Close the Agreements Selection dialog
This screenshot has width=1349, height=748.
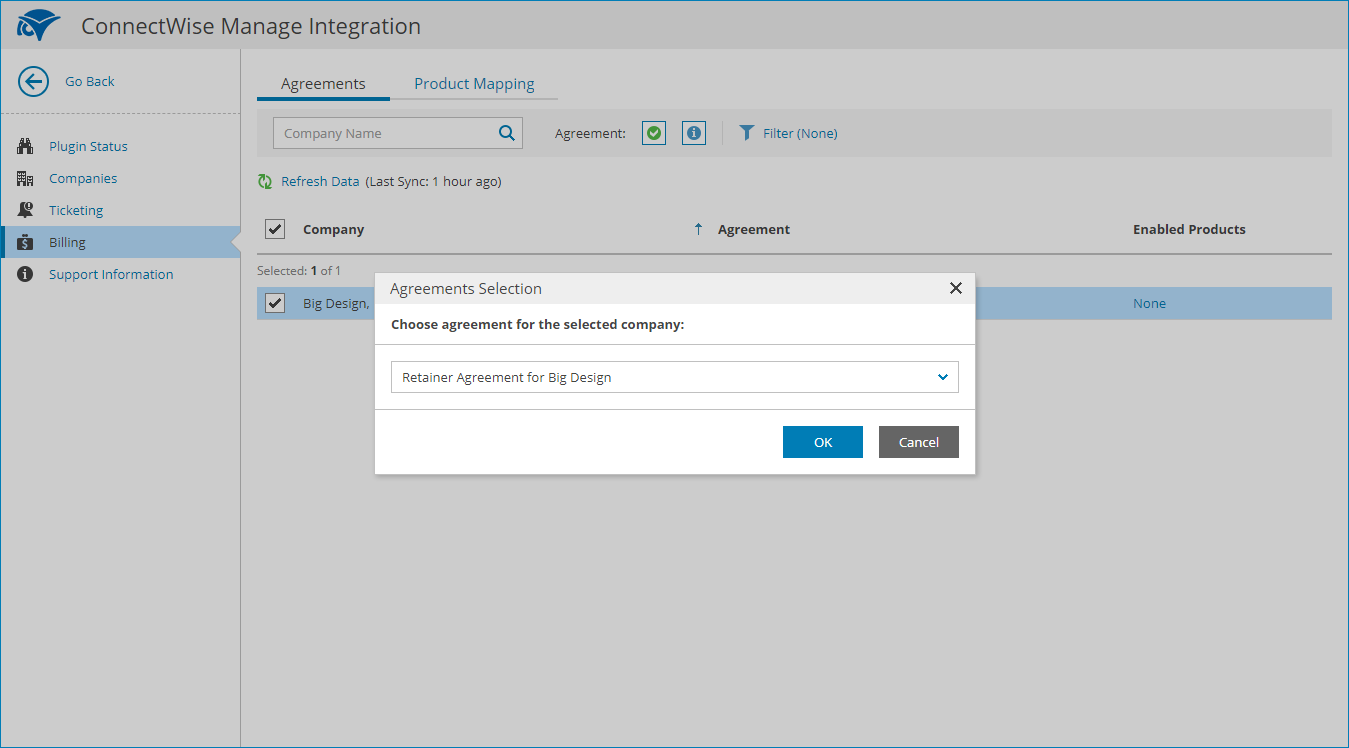955,288
